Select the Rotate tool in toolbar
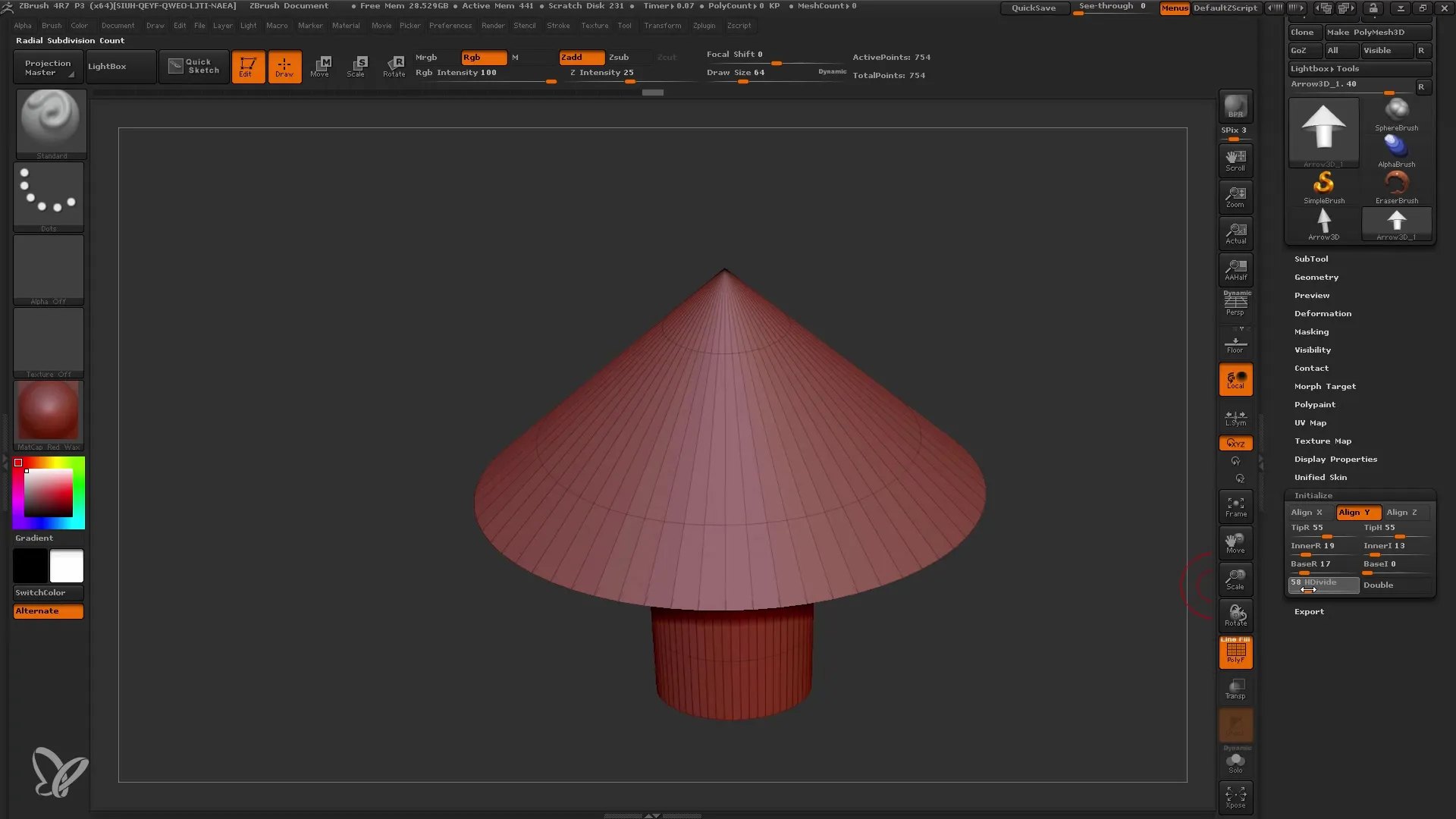This screenshot has height=819, width=1456. click(x=394, y=66)
